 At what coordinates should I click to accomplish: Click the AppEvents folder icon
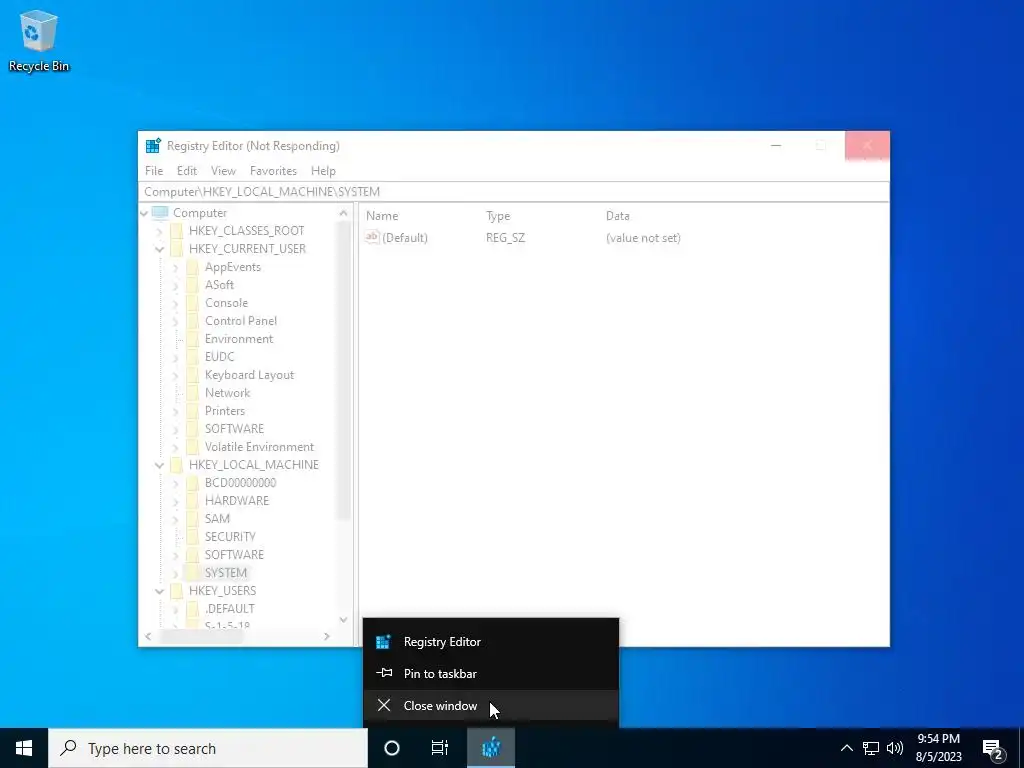click(x=192, y=266)
